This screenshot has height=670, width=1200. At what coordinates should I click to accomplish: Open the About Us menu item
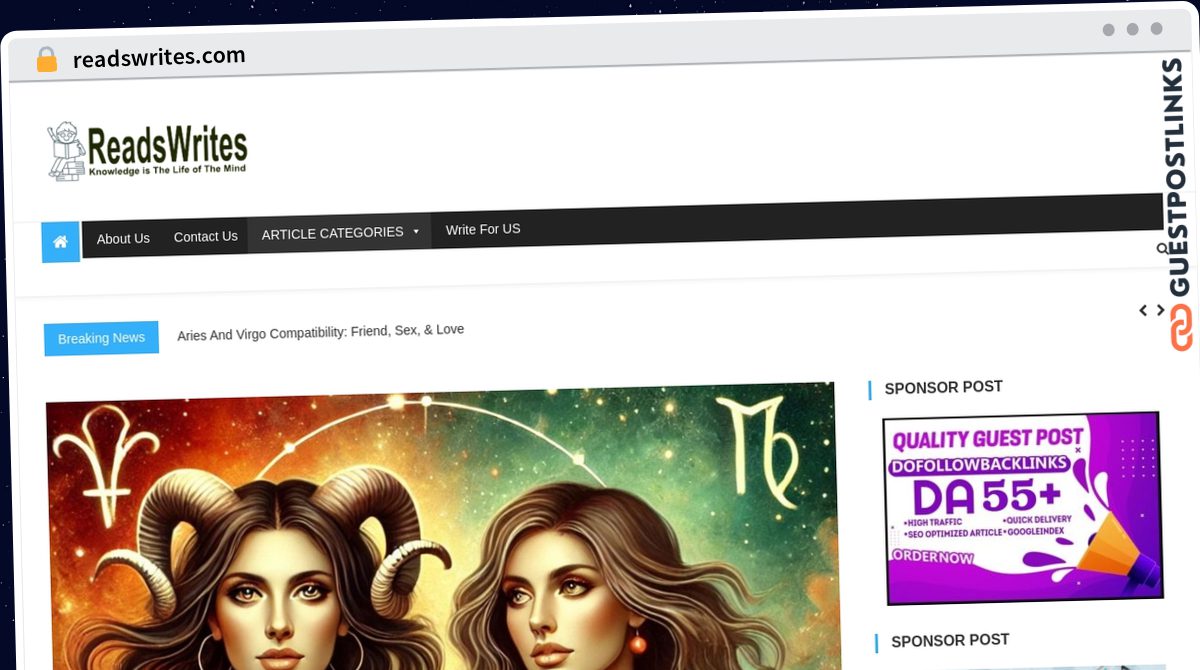click(x=123, y=239)
